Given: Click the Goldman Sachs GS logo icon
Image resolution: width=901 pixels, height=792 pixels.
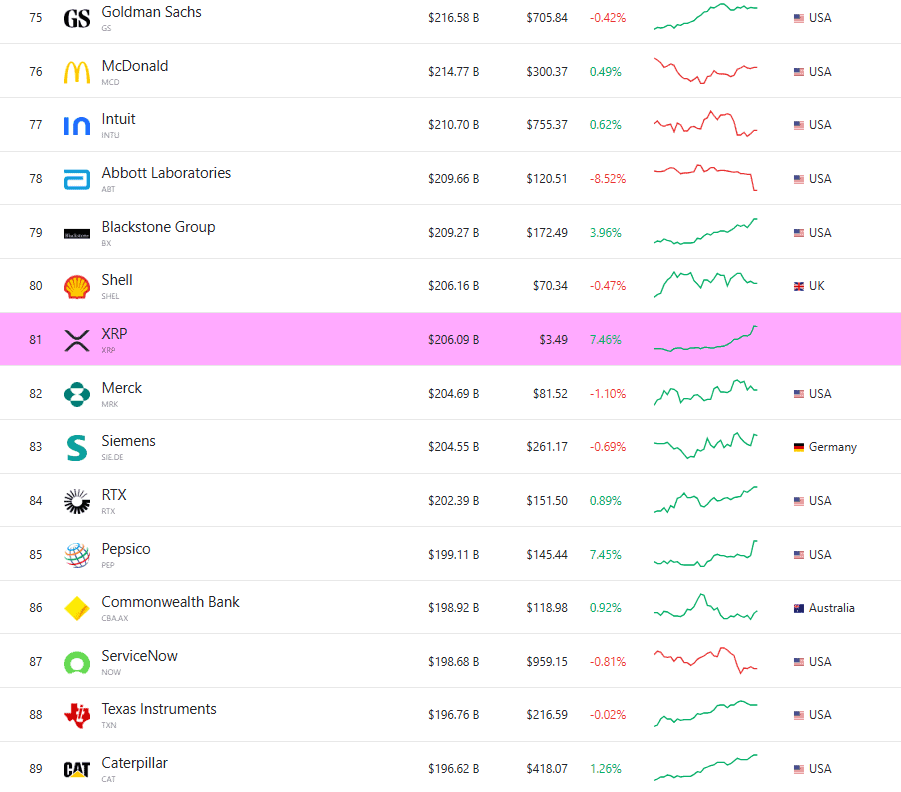Looking at the screenshot, I should pyautogui.click(x=76, y=18).
